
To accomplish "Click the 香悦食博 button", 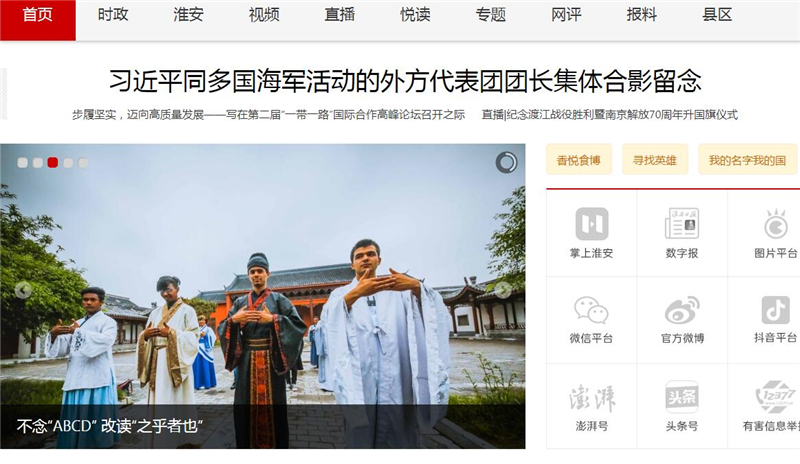I will (x=579, y=160).
